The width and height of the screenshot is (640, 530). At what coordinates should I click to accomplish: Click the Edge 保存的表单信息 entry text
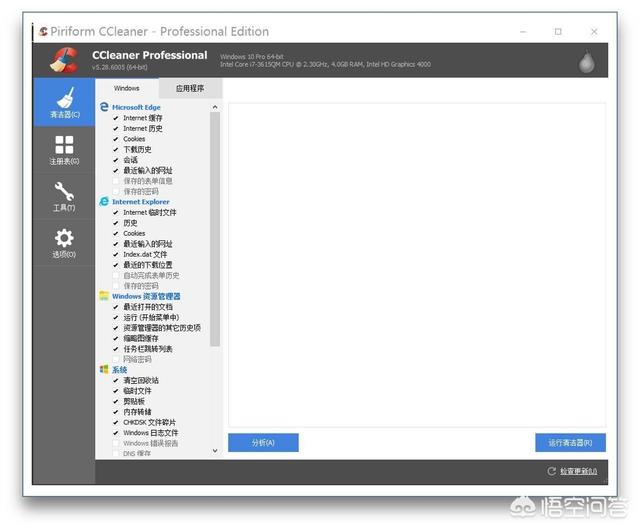[148, 181]
